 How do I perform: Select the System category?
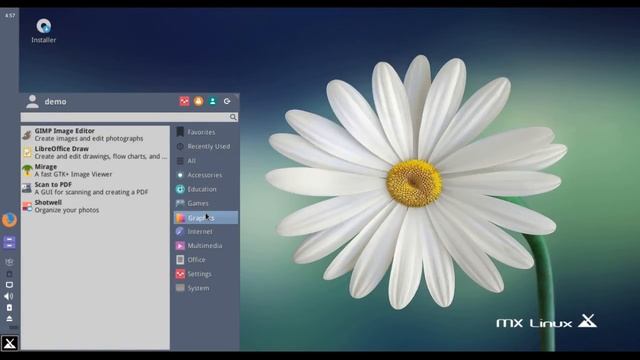[x=206, y=288]
